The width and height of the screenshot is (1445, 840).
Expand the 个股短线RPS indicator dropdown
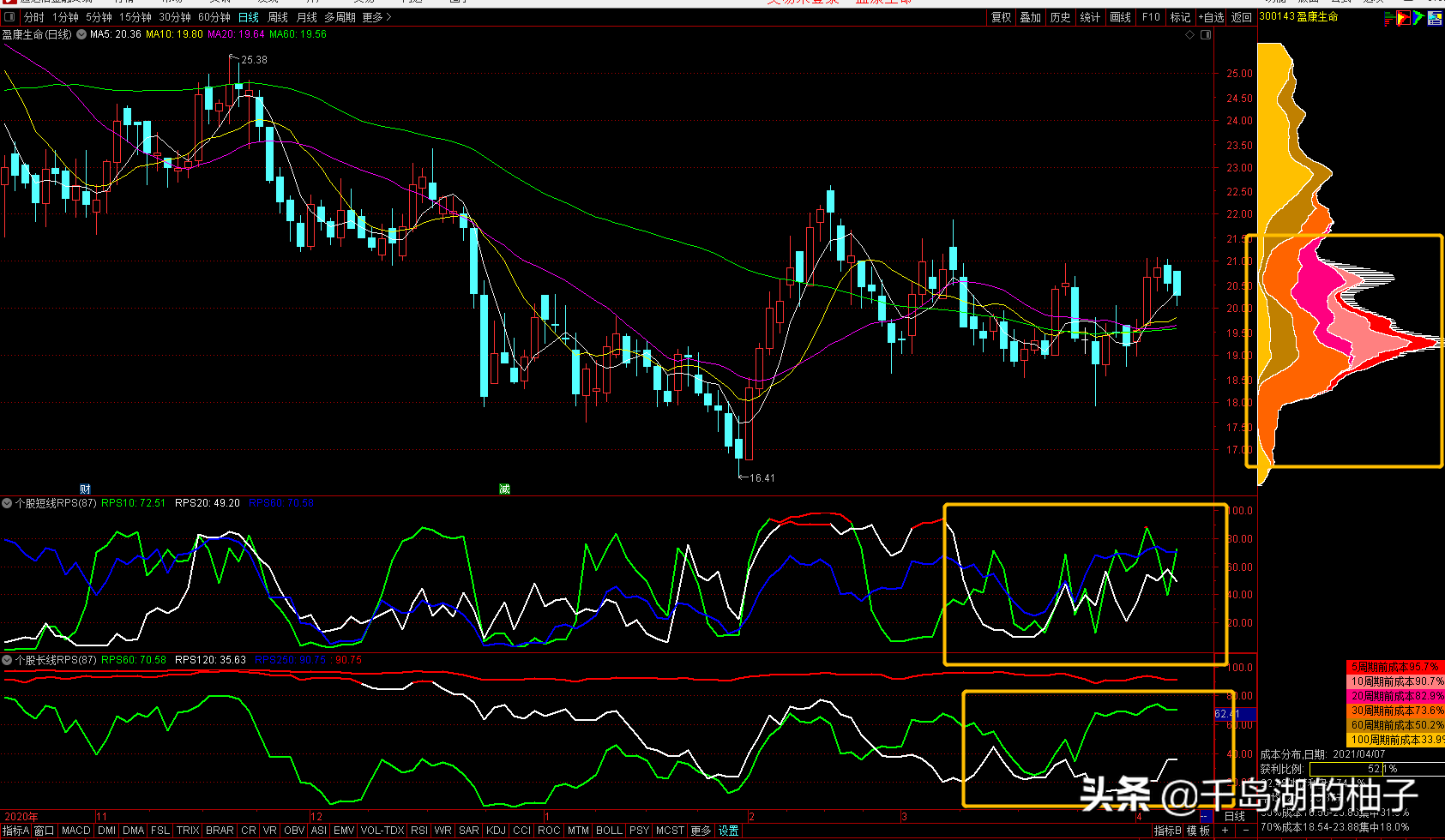tap(7, 503)
